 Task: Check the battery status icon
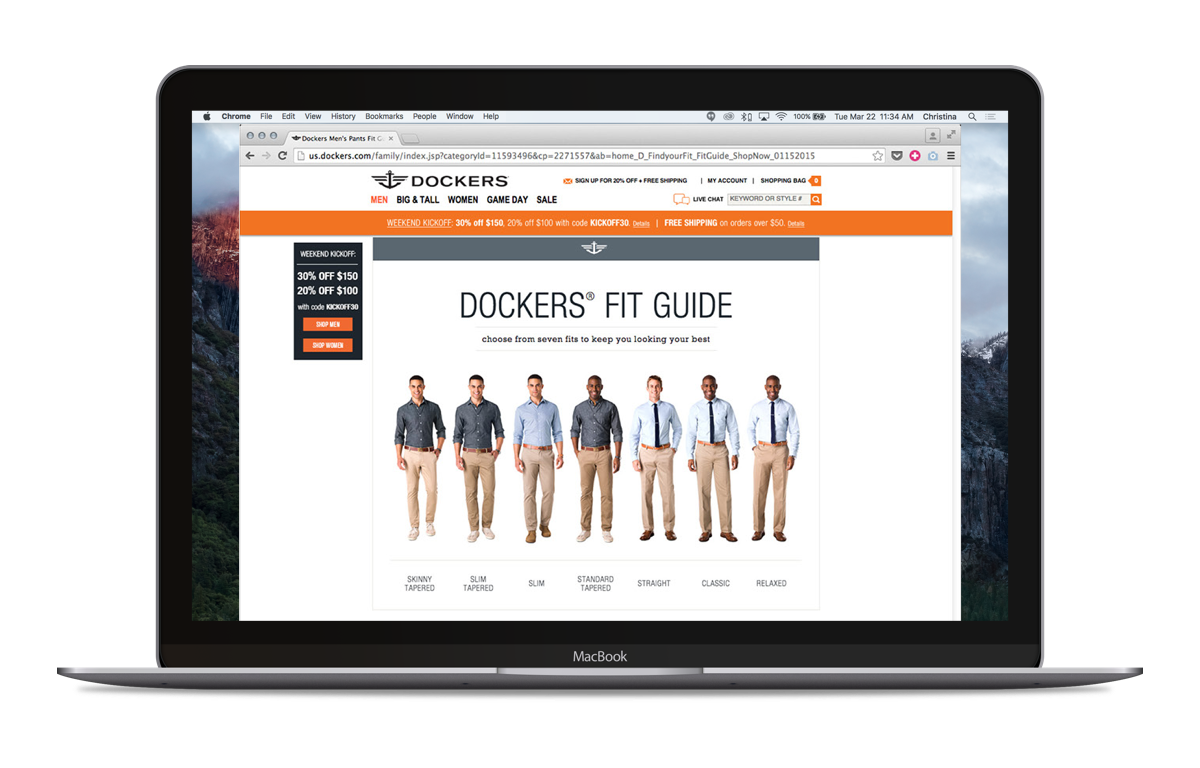[x=819, y=117]
